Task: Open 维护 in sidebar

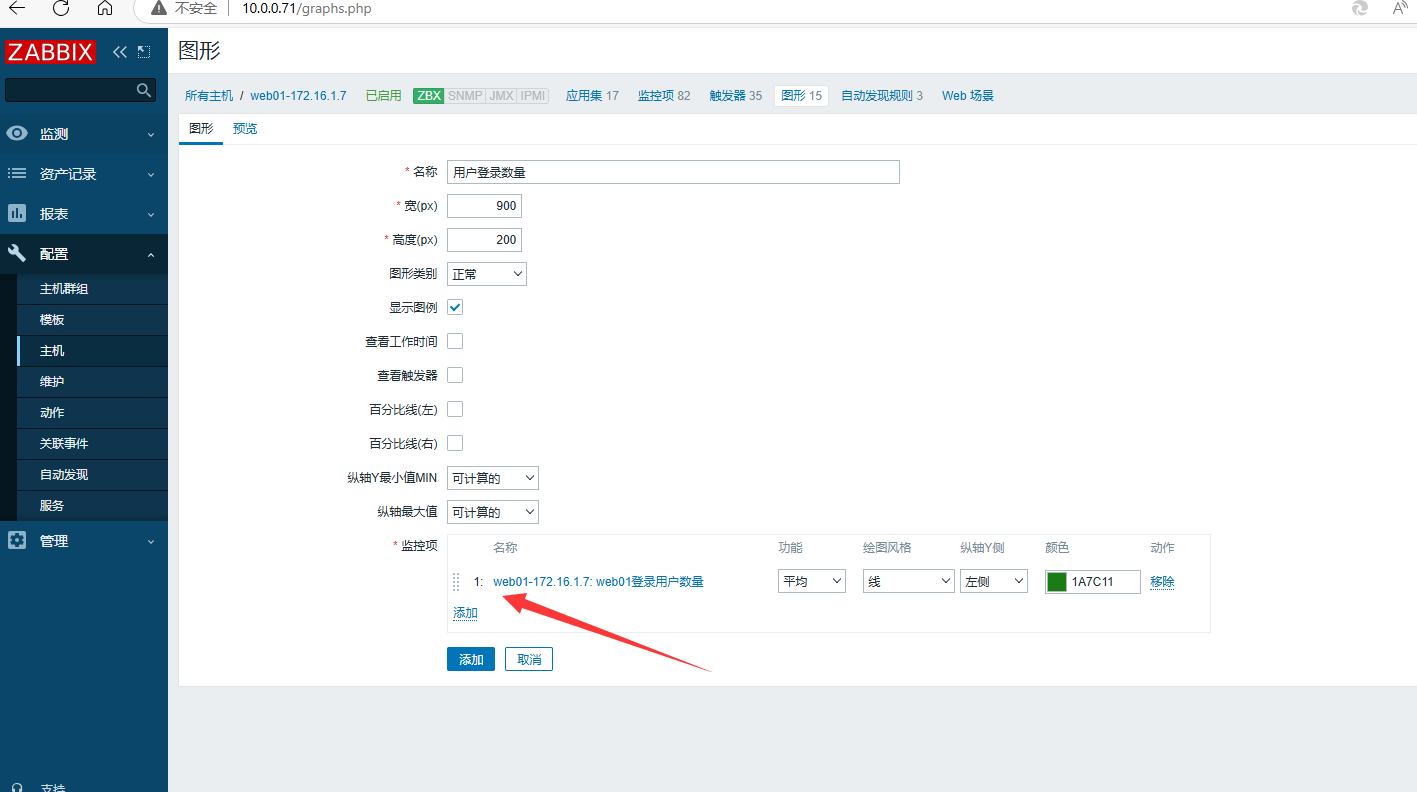Action: tap(52, 382)
